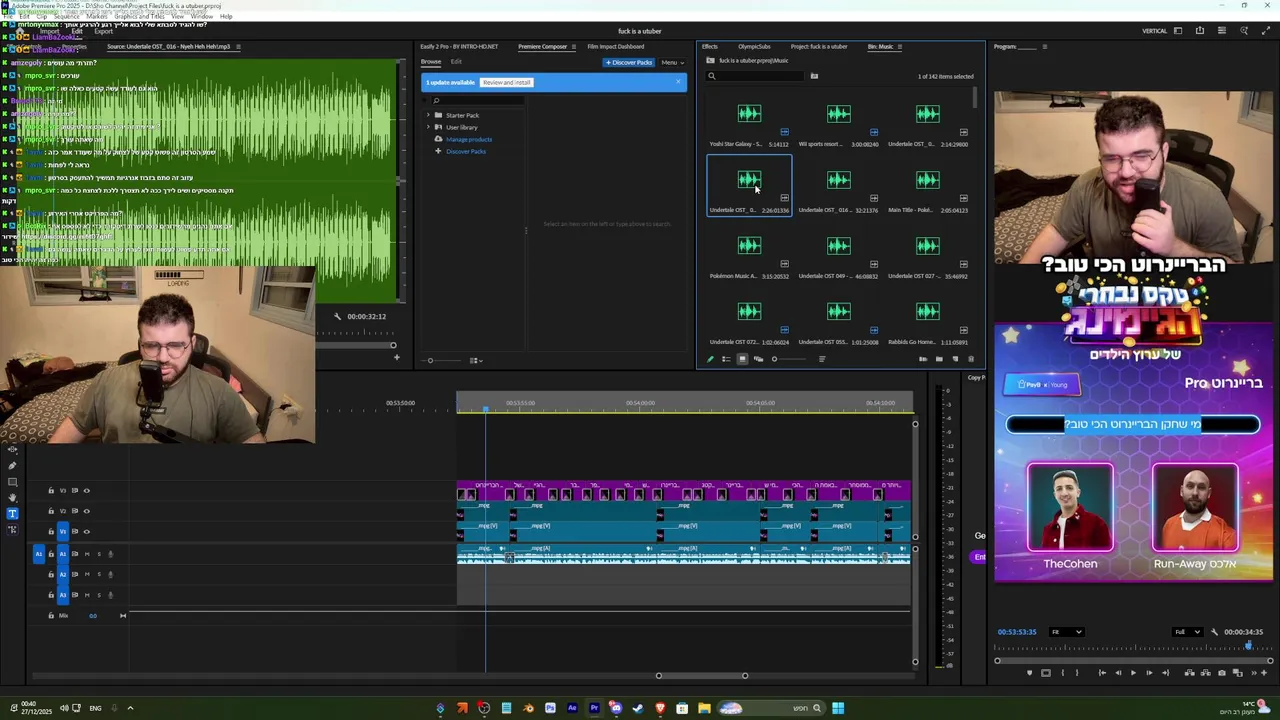Screen dimensions: 1280x720
Task: Show more Program monitor transport buttons
Action: [x=1253, y=673]
